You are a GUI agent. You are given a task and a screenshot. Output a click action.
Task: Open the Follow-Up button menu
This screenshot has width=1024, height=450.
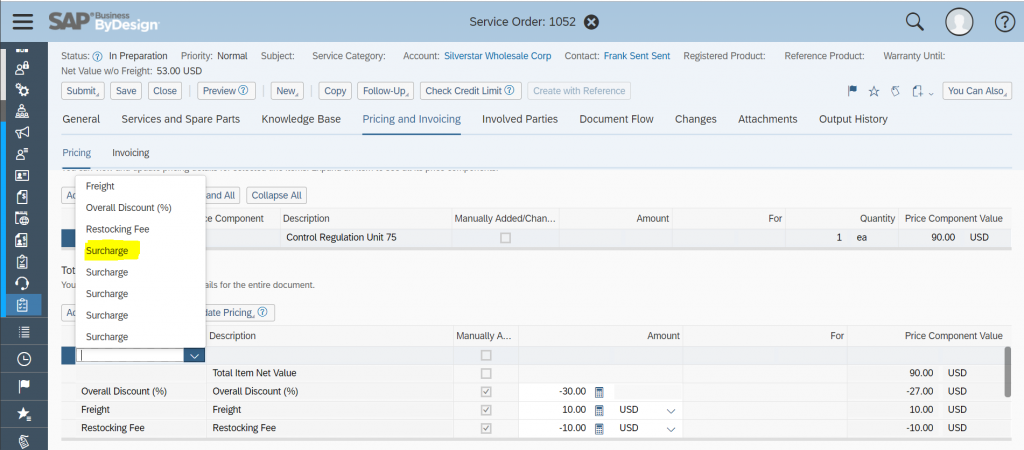(x=385, y=91)
